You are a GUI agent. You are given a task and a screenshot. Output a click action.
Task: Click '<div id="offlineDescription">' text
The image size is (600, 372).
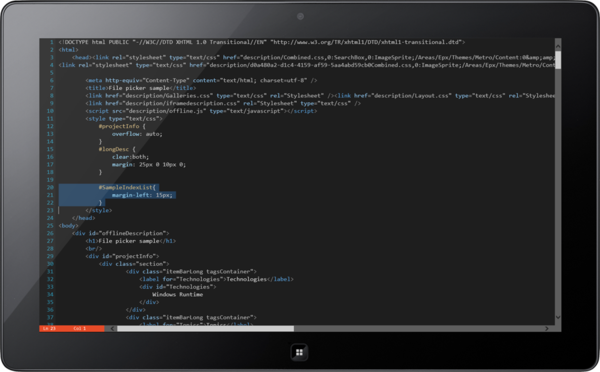121,233
